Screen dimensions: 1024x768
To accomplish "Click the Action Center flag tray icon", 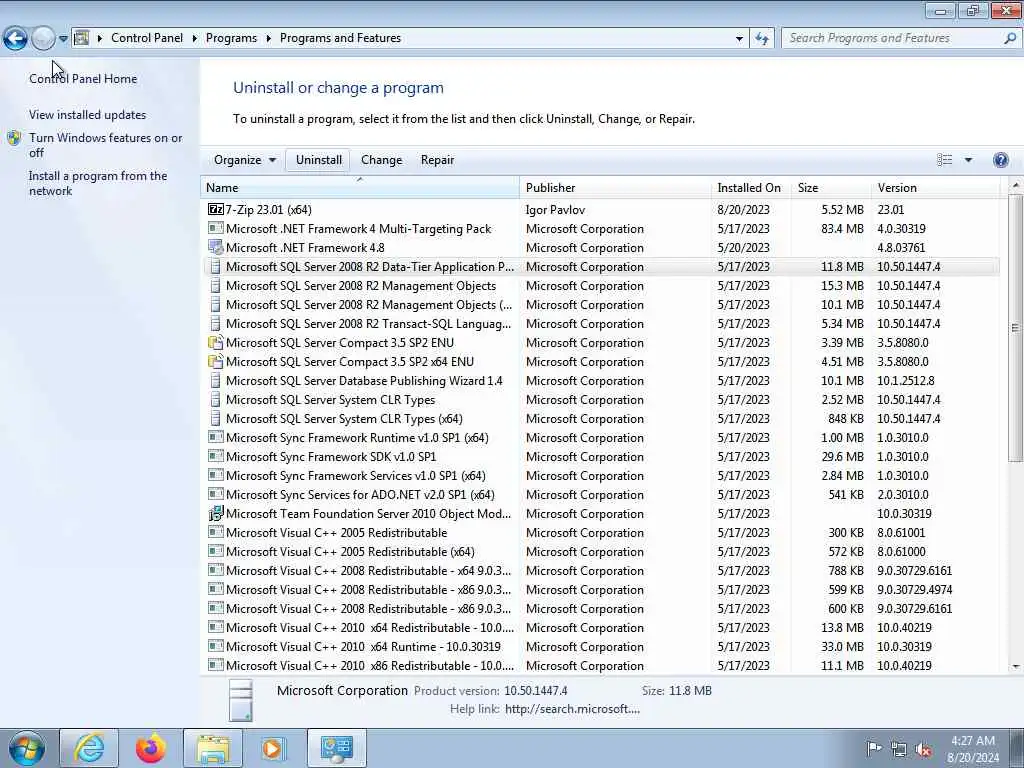I will coord(874,748).
